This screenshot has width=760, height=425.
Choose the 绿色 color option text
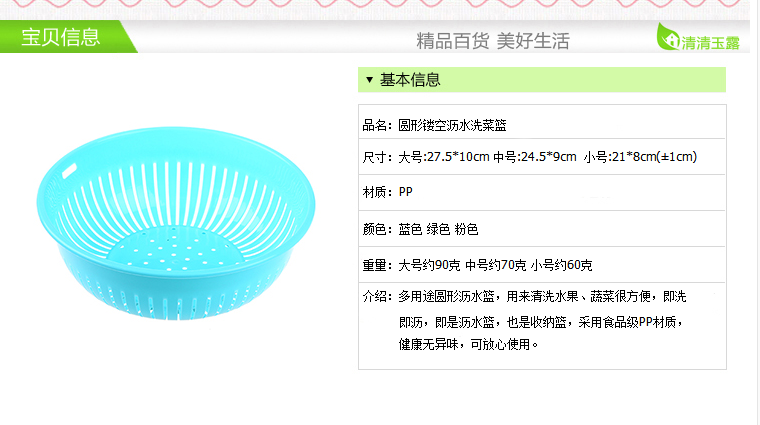pos(439,229)
